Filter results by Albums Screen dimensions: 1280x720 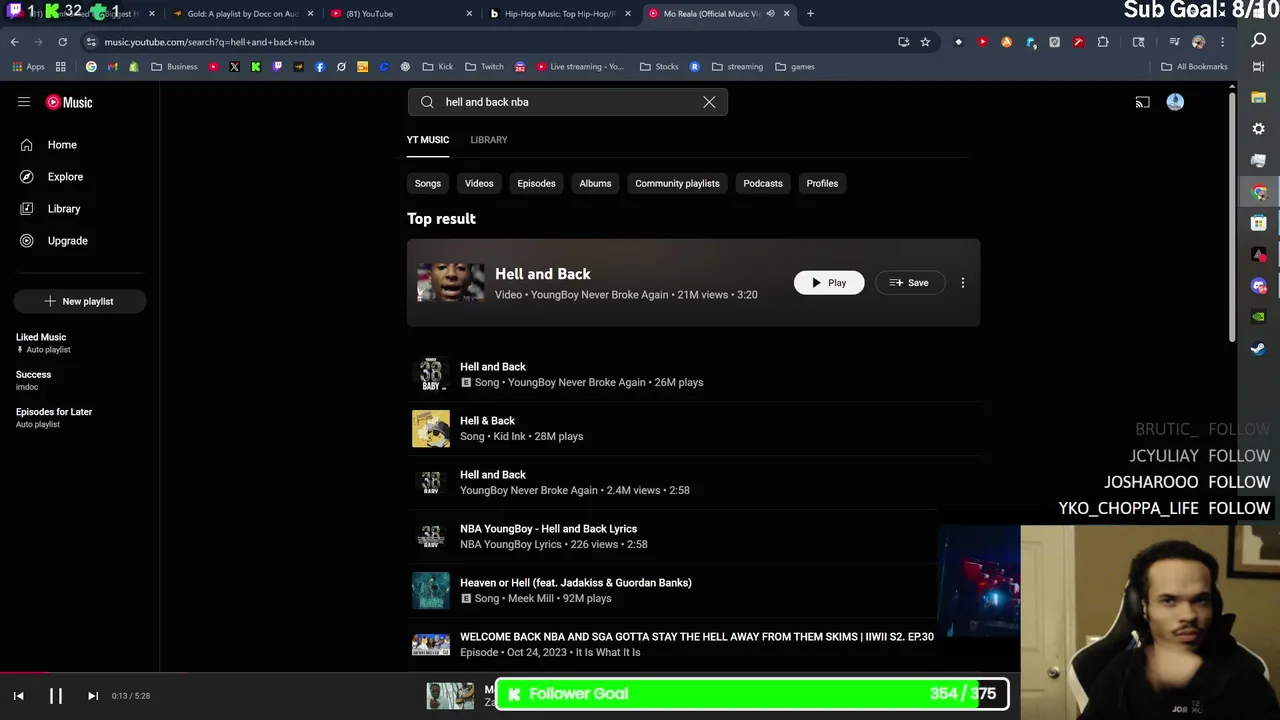595,183
